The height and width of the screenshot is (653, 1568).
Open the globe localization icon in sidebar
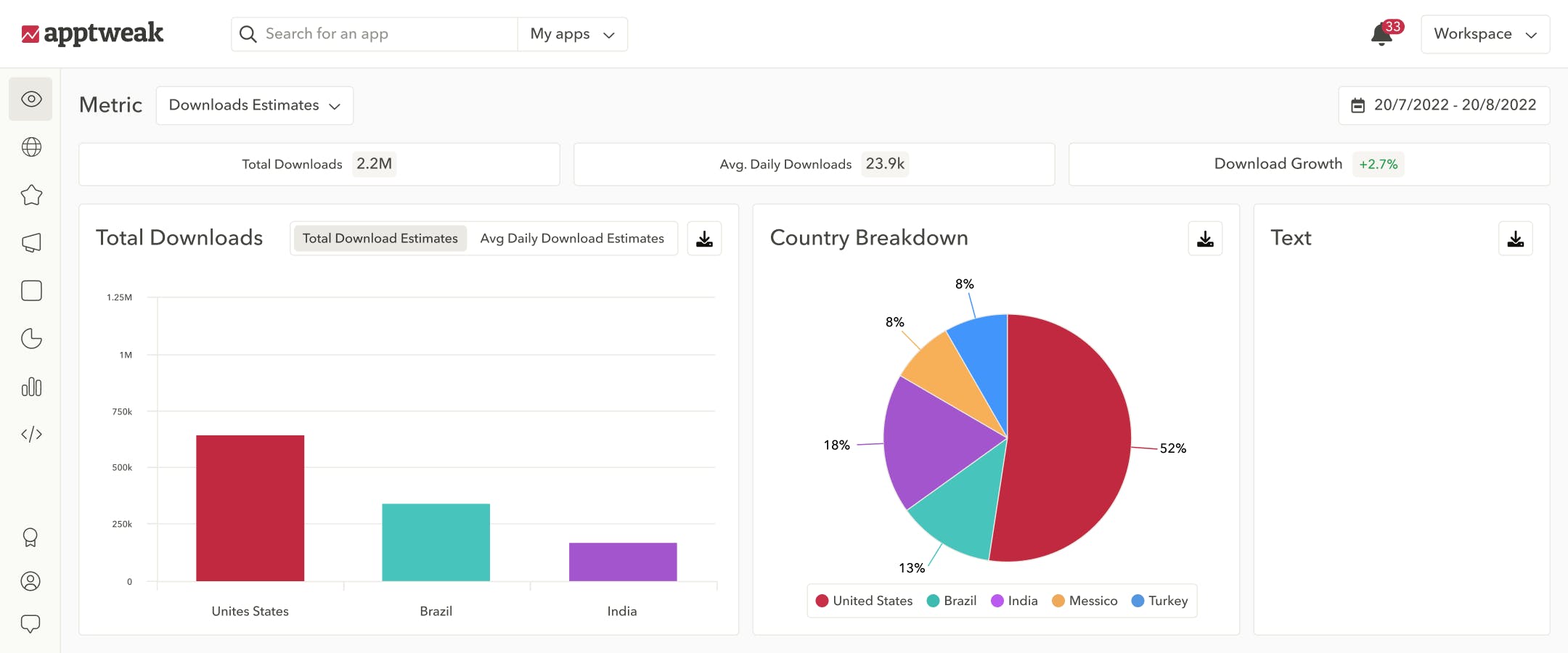tap(30, 147)
